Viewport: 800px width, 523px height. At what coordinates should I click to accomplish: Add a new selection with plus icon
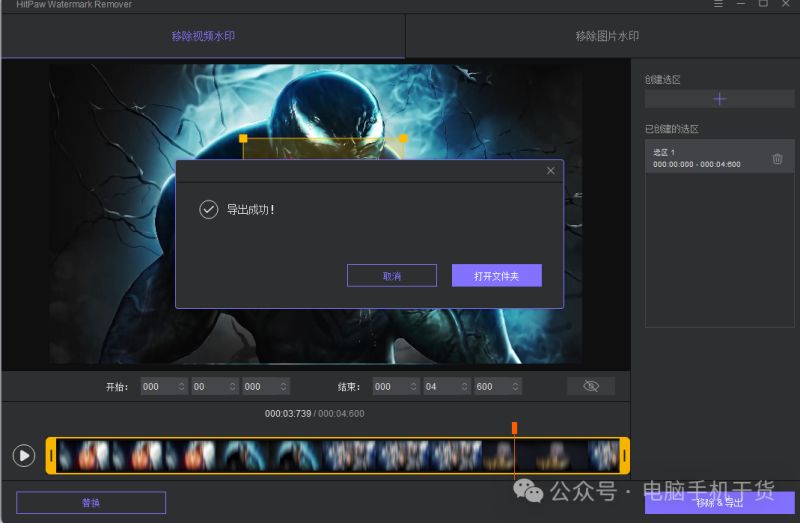(719, 99)
